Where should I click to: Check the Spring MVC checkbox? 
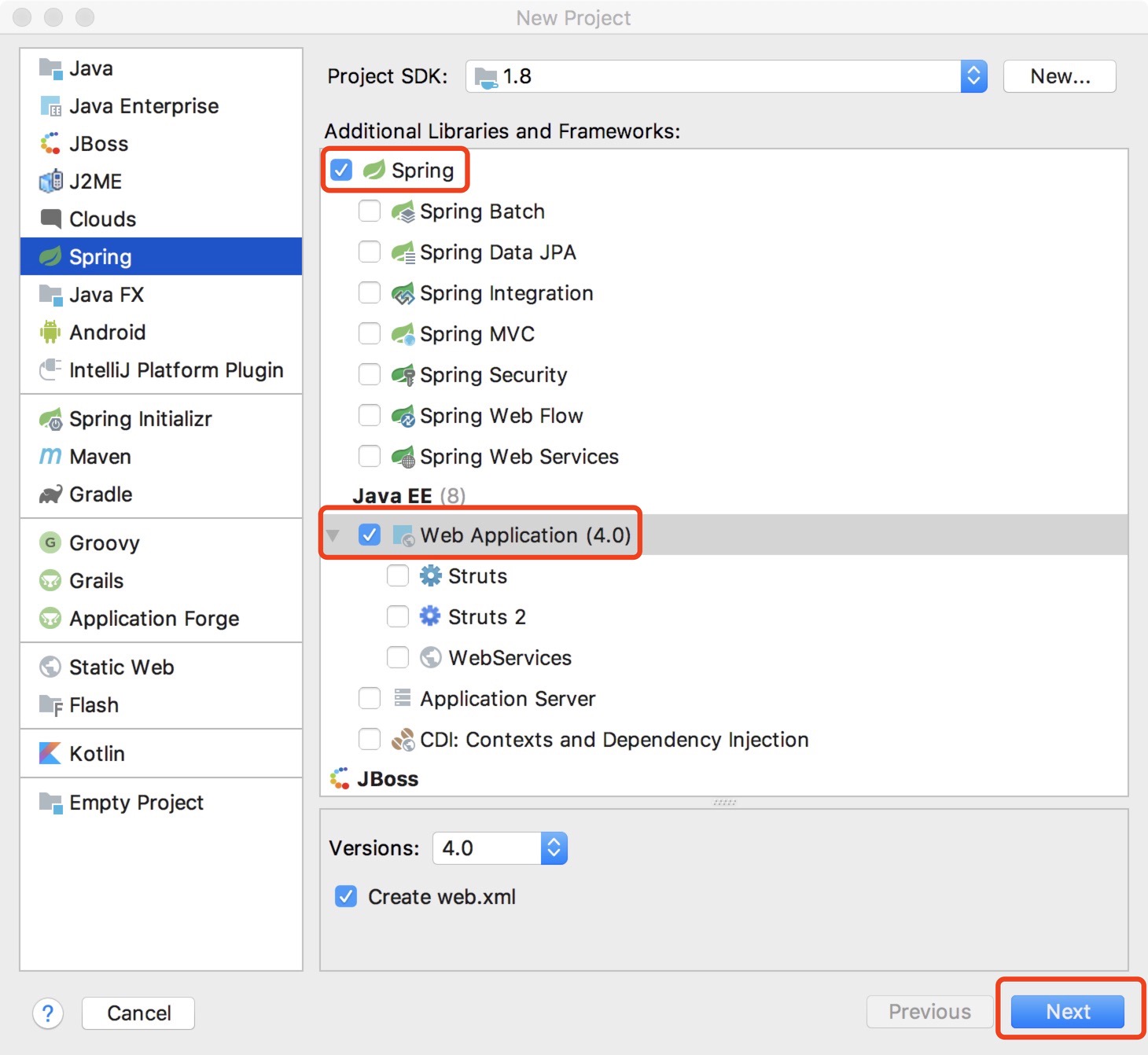pos(370,333)
